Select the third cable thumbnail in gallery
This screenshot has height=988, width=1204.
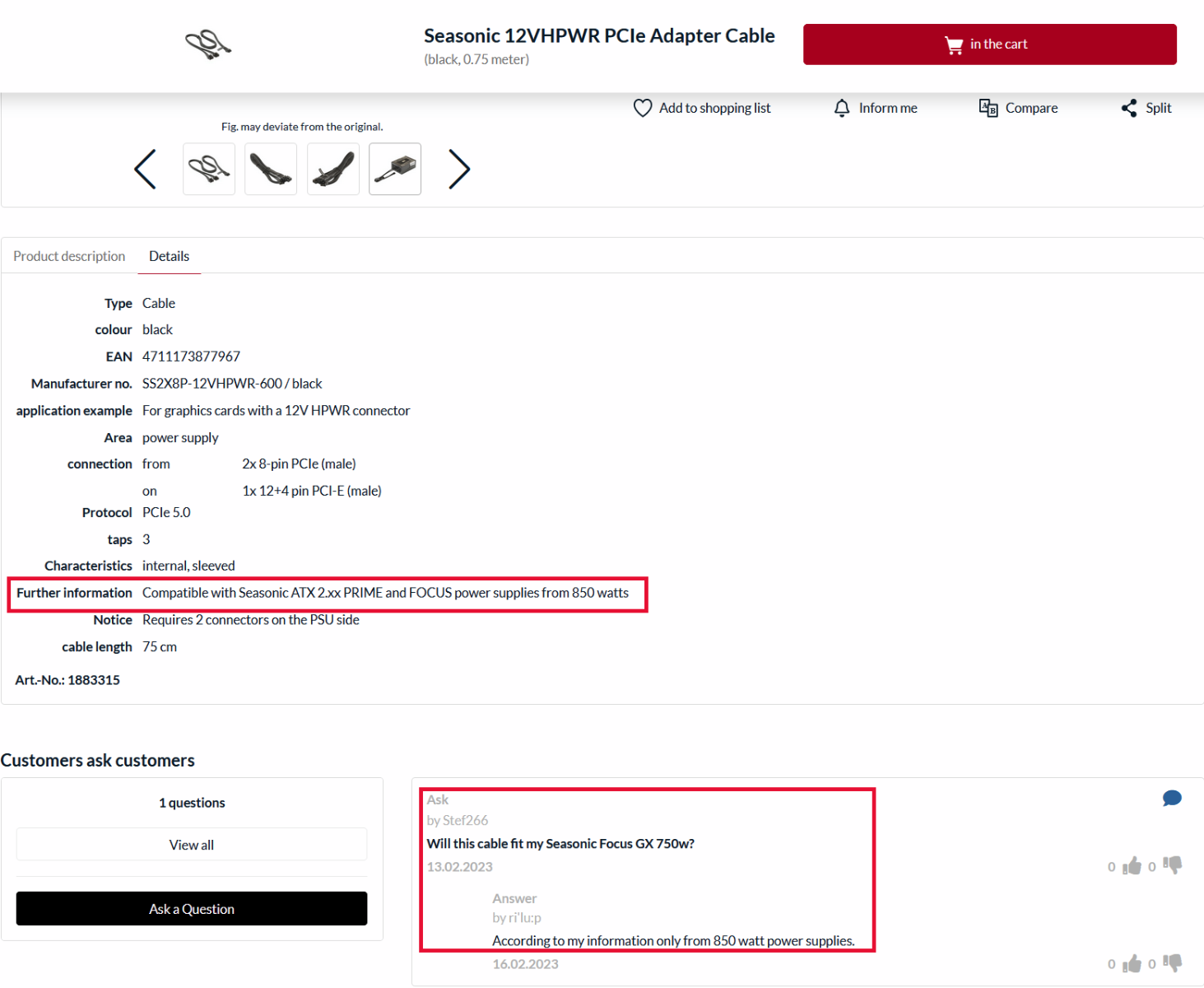(x=333, y=169)
